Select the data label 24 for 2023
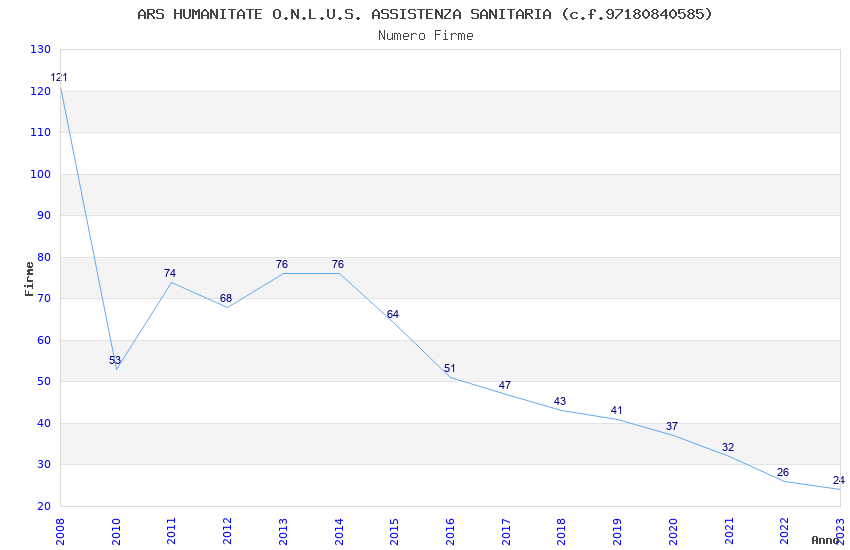The width and height of the screenshot is (850, 550). click(x=839, y=480)
